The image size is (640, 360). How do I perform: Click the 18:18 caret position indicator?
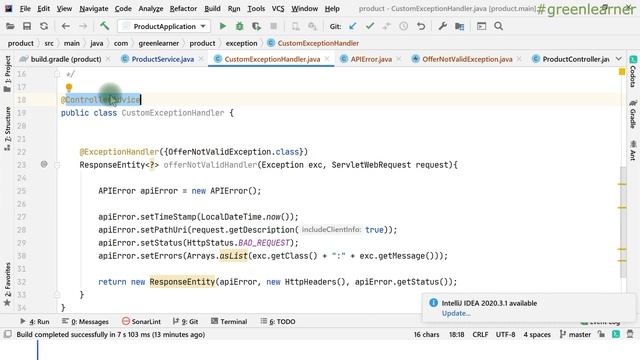(456, 334)
